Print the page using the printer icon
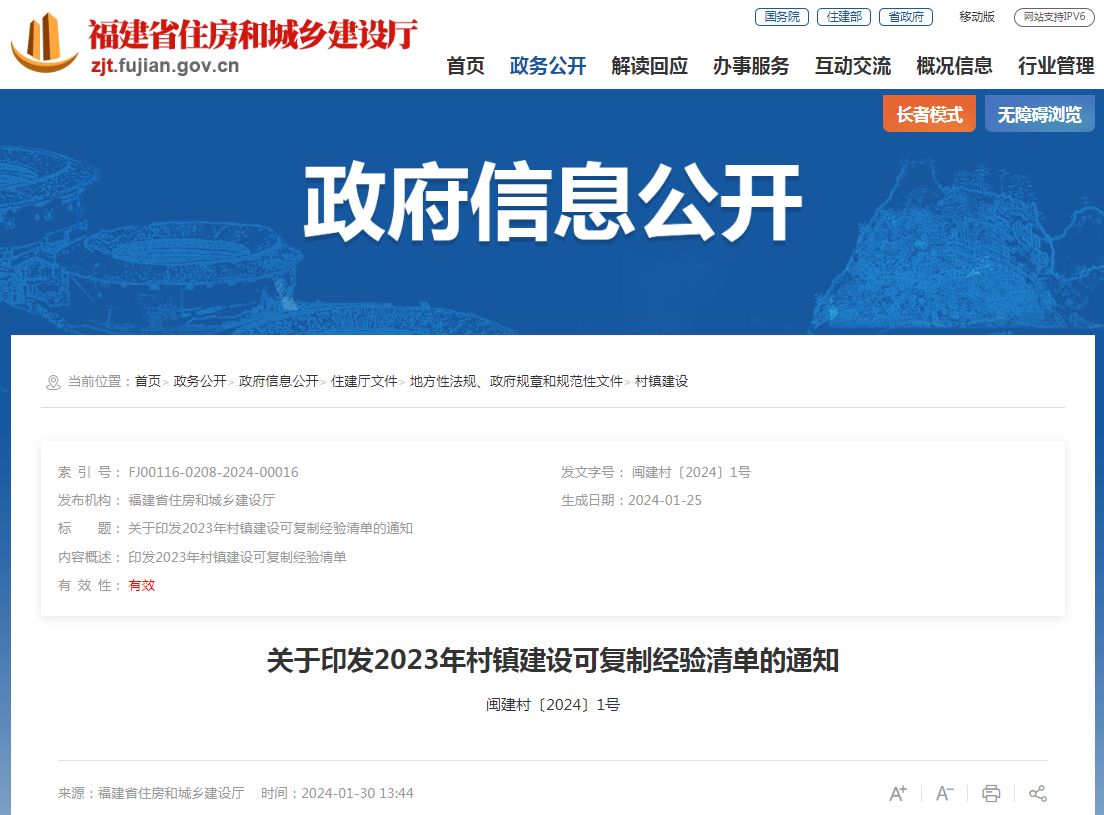 991,793
